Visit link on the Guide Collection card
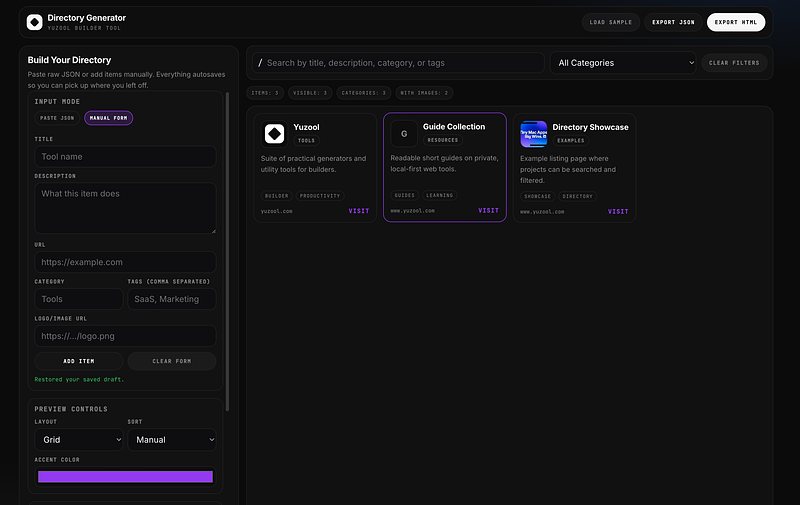 pyautogui.click(x=488, y=210)
